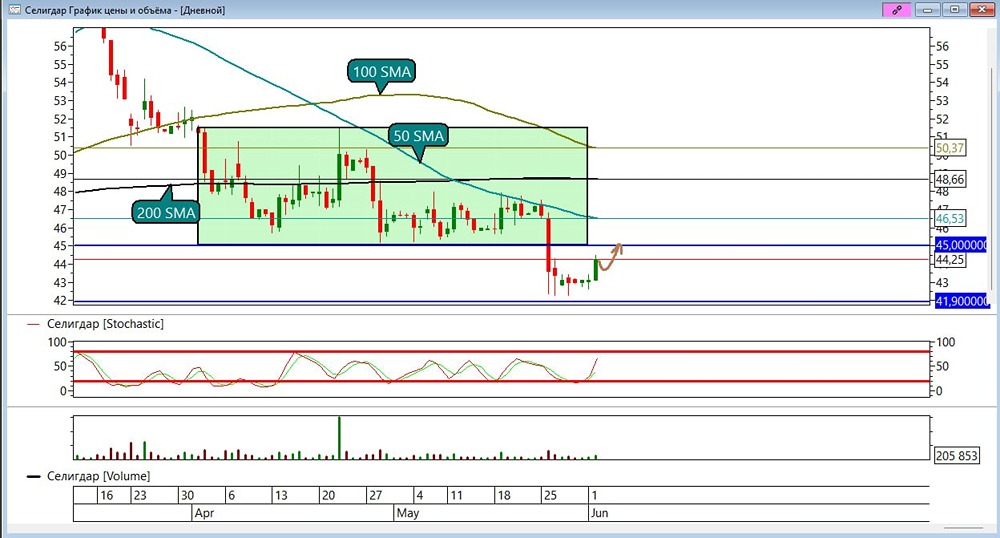
Task: Minimize the Селигдар chart window
Action: [927, 10]
